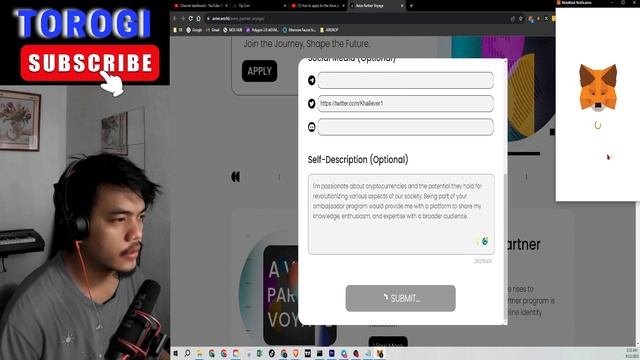Screen dimensions: 640x360
Task: Switch to the Tip Coin tab
Action: tap(258, 6)
